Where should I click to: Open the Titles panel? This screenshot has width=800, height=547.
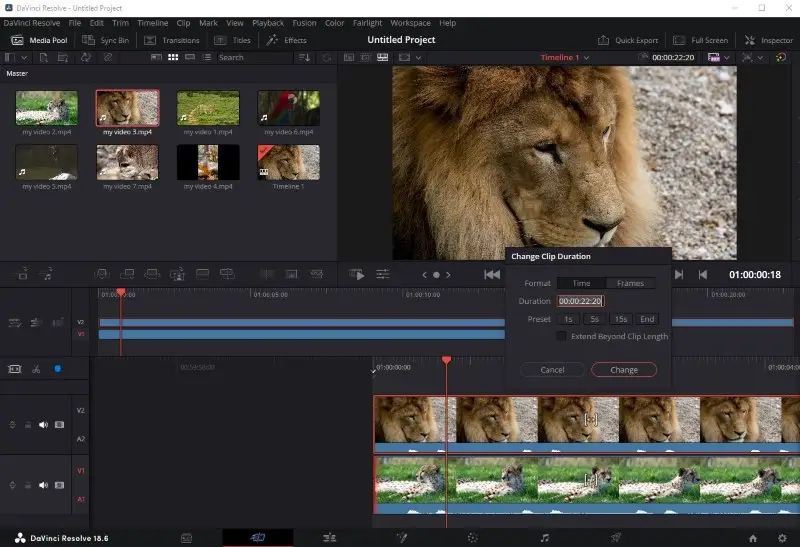point(233,40)
